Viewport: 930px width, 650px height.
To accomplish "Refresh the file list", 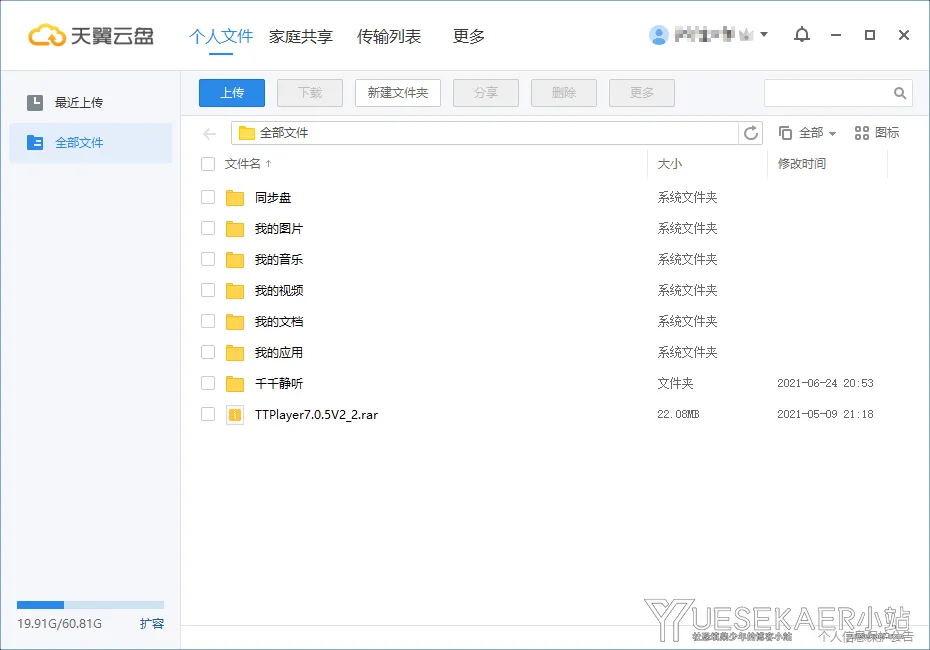I will click(x=750, y=133).
